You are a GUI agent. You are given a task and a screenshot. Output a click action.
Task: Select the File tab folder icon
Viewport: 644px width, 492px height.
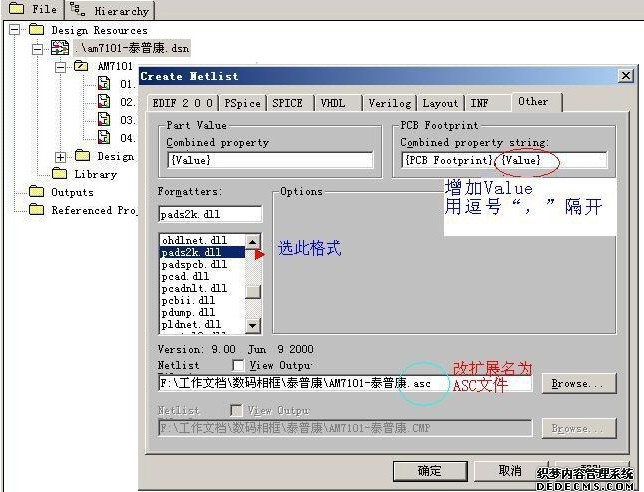click(x=16, y=8)
